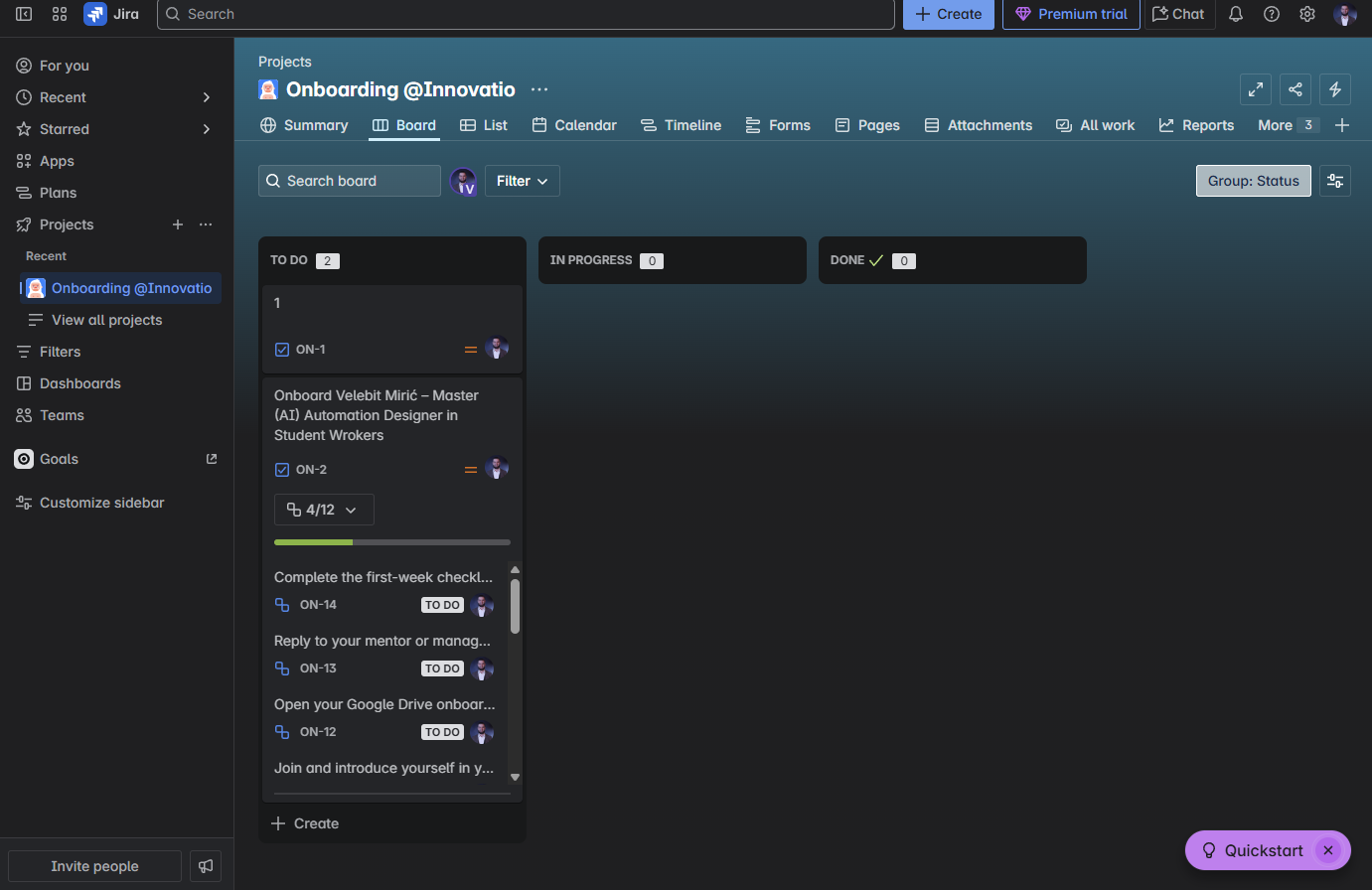The height and width of the screenshot is (890, 1372).
Task: Open the Filter dropdown
Action: tap(522, 180)
